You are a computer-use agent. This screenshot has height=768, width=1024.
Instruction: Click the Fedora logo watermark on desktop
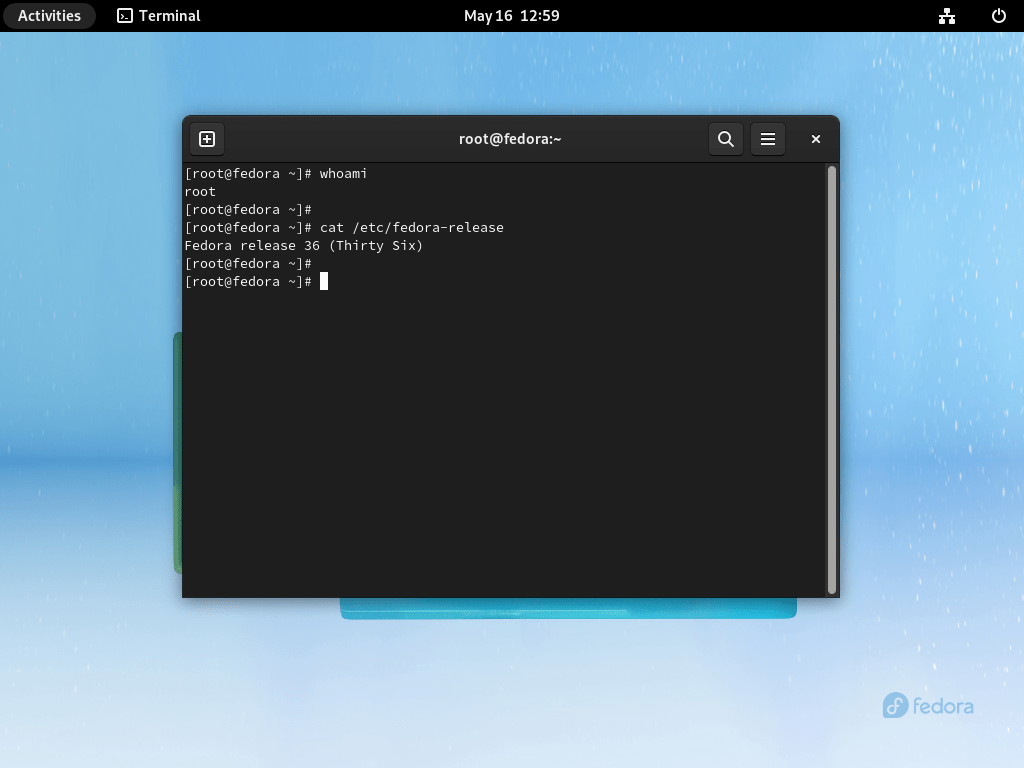coord(927,706)
